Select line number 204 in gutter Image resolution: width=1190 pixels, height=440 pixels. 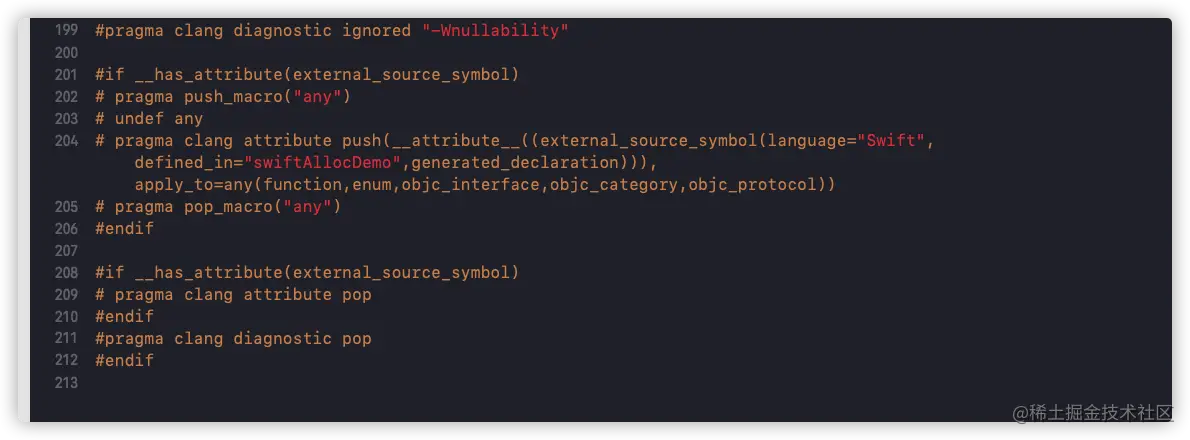coord(66,140)
